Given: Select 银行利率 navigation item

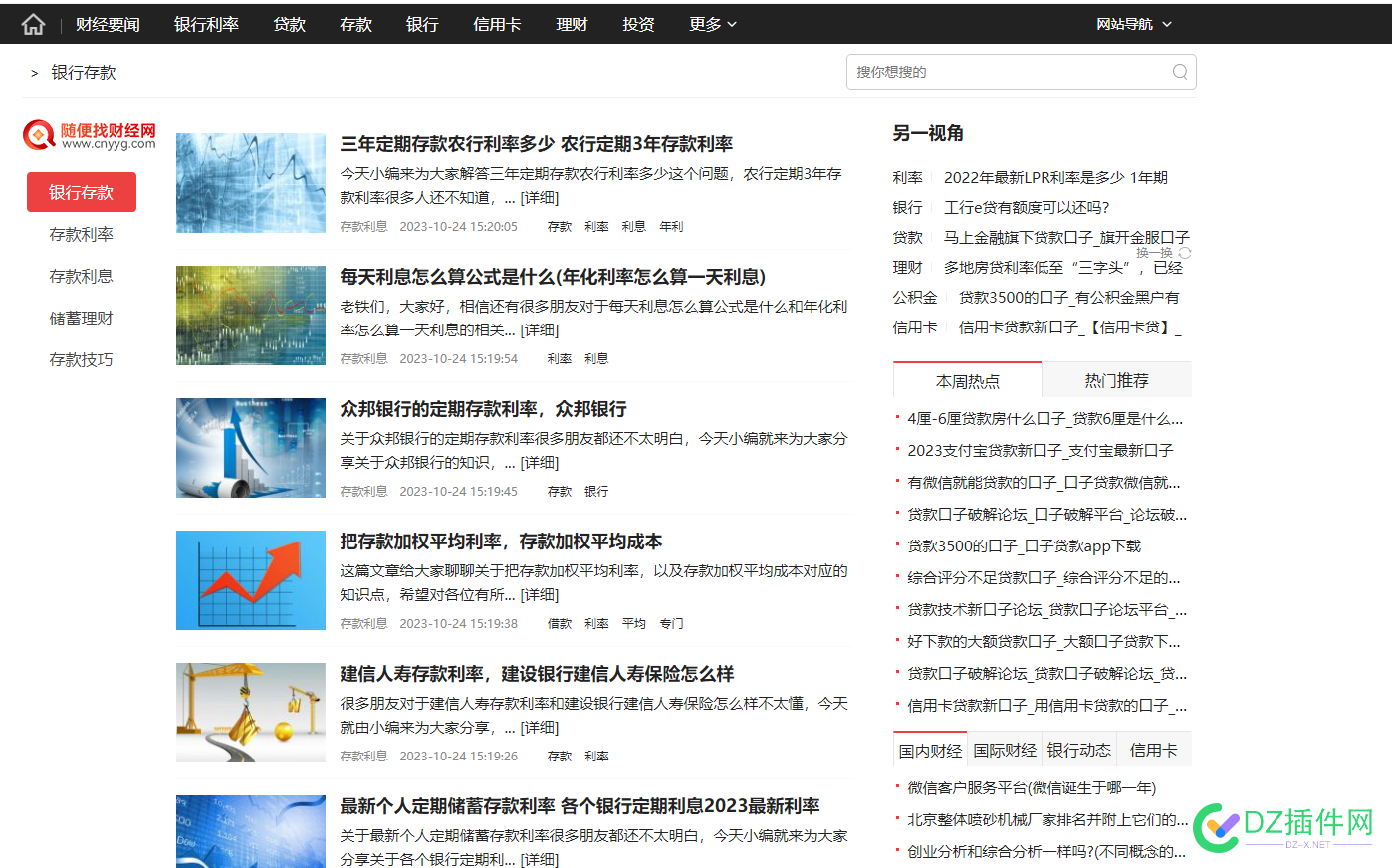Looking at the screenshot, I should click(x=206, y=24).
